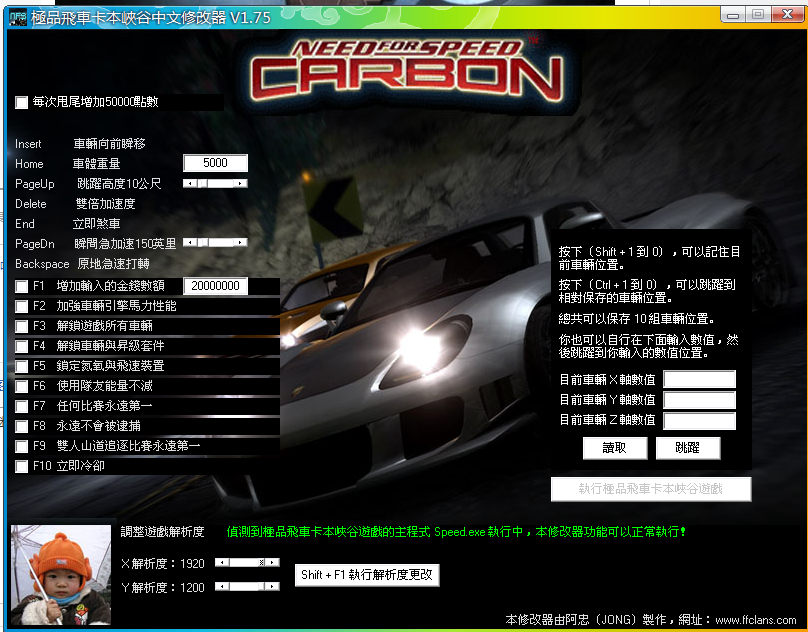
Task: Click the 跳躍高度10公尺 slider track
Action: [x=215, y=184]
